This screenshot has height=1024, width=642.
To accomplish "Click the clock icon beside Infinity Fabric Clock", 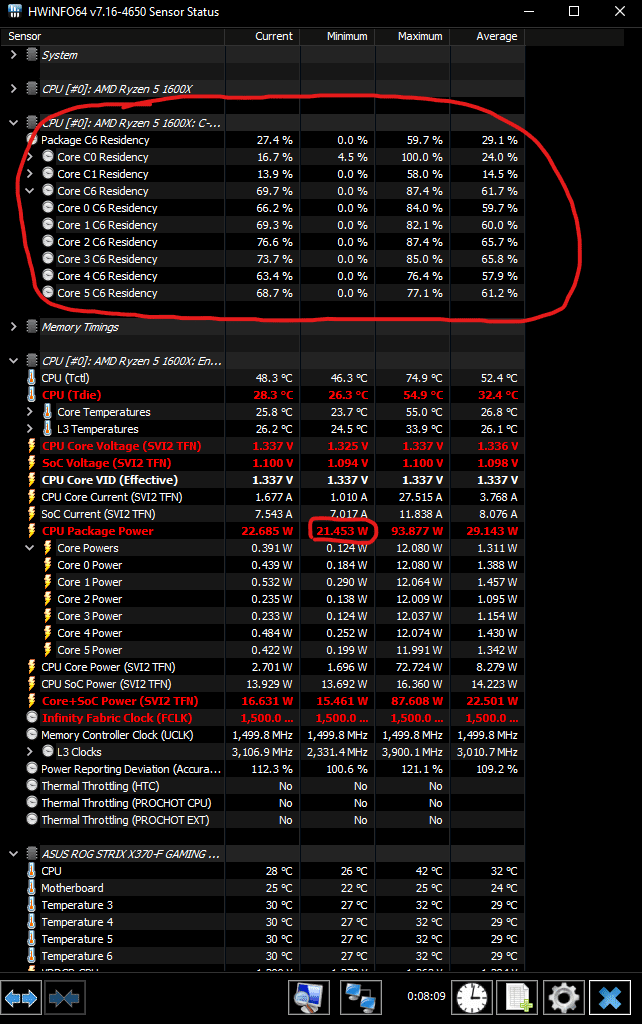I will pyautogui.click(x=31, y=717).
